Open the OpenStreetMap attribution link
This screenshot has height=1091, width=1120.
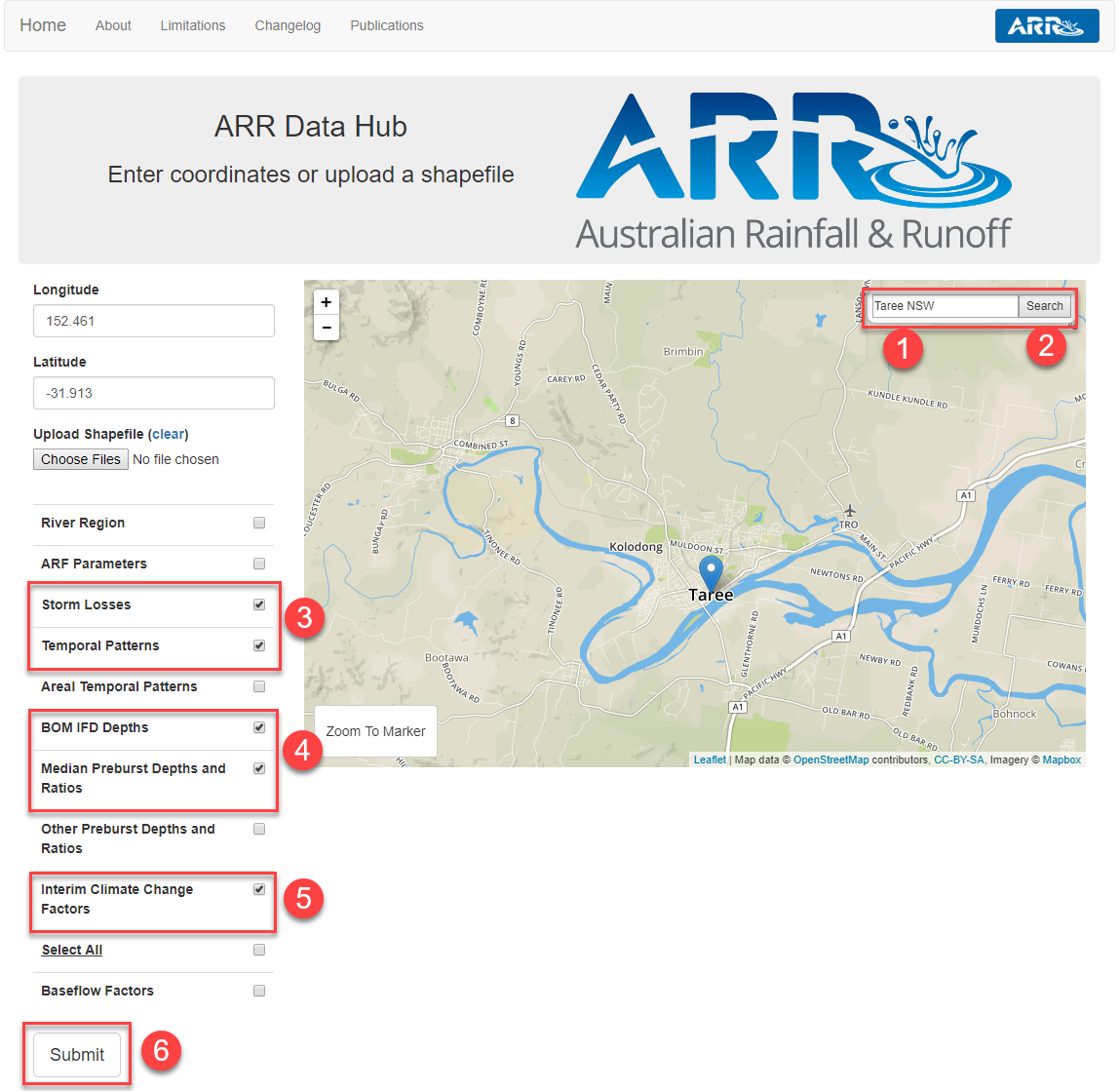[x=831, y=760]
